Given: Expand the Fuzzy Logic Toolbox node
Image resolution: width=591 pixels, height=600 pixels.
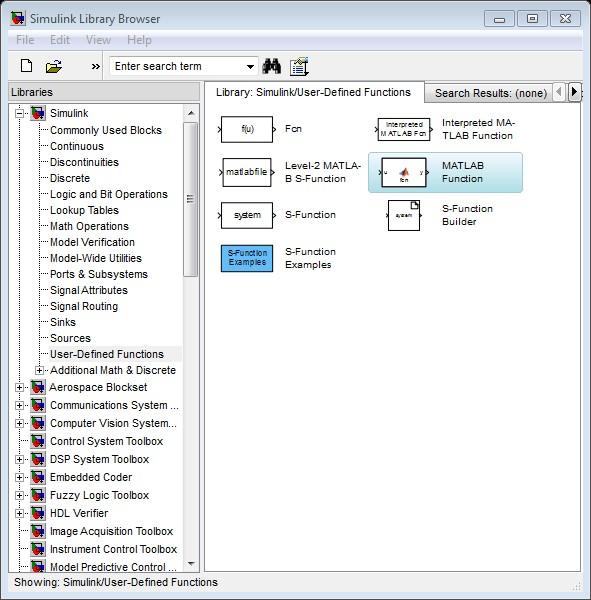Looking at the screenshot, I should (x=19, y=495).
